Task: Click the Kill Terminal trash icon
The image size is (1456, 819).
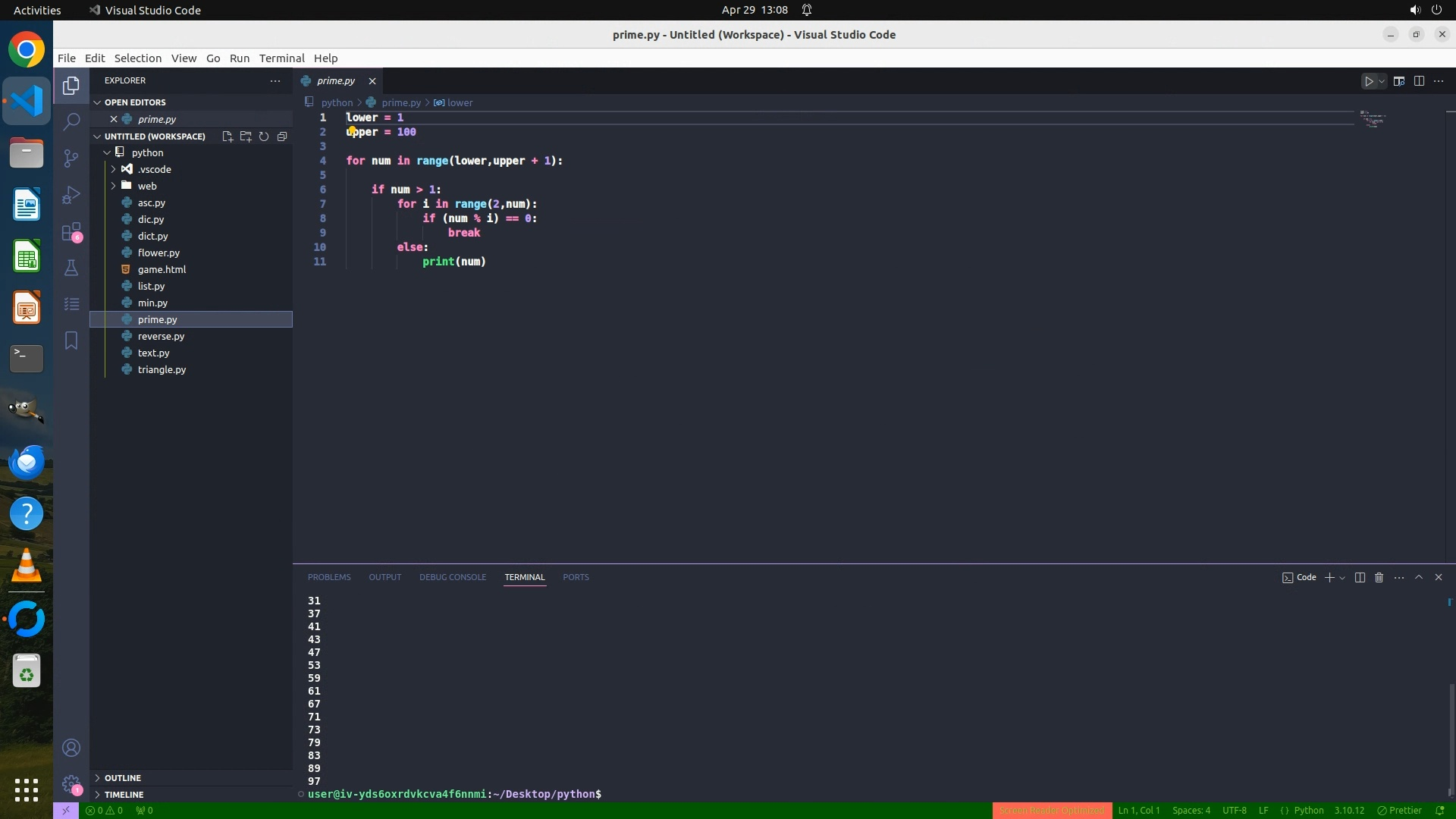Action: pyautogui.click(x=1379, y=577)
